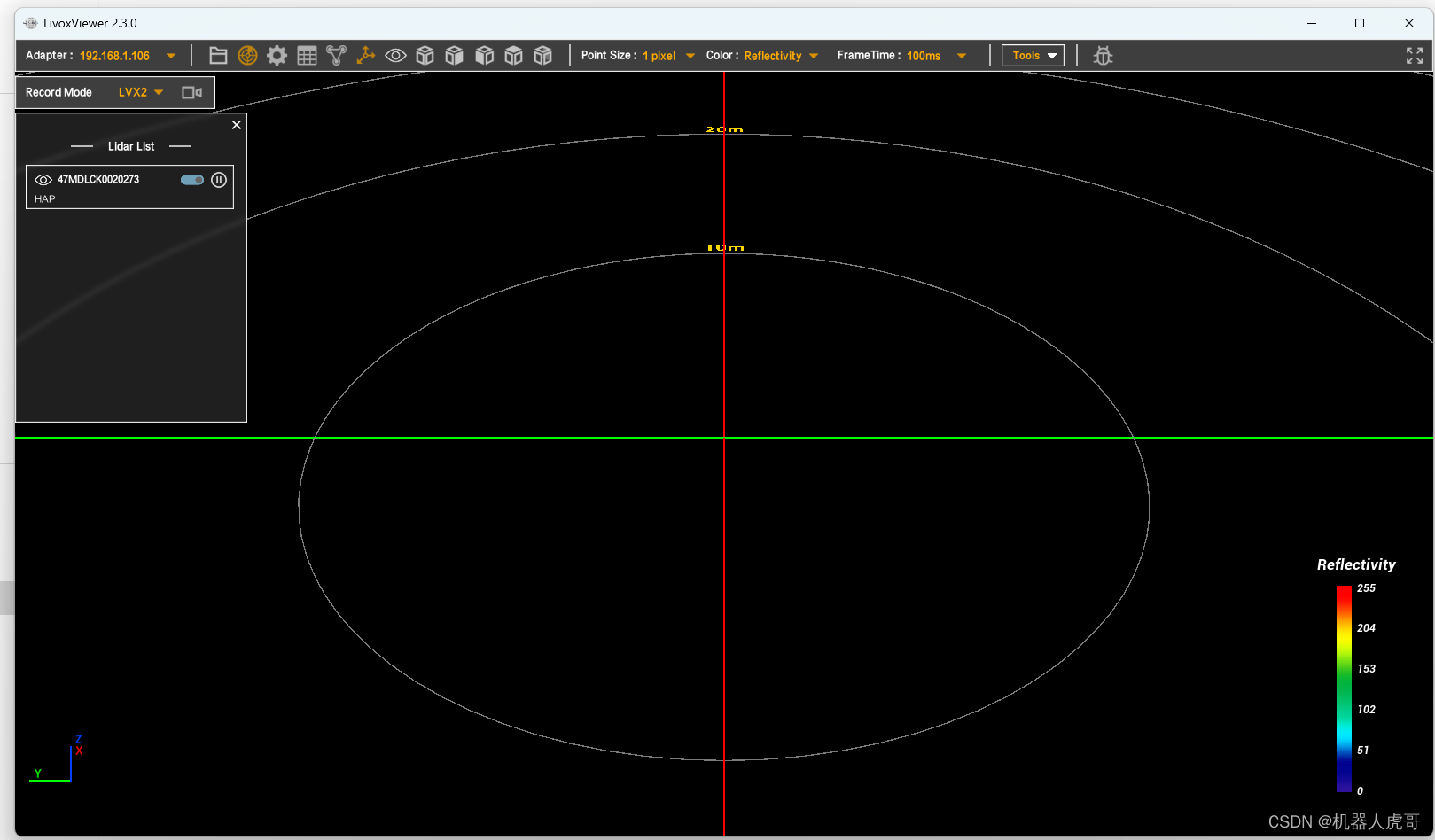Click the debug bug icon

click(x=1103, y=56)
